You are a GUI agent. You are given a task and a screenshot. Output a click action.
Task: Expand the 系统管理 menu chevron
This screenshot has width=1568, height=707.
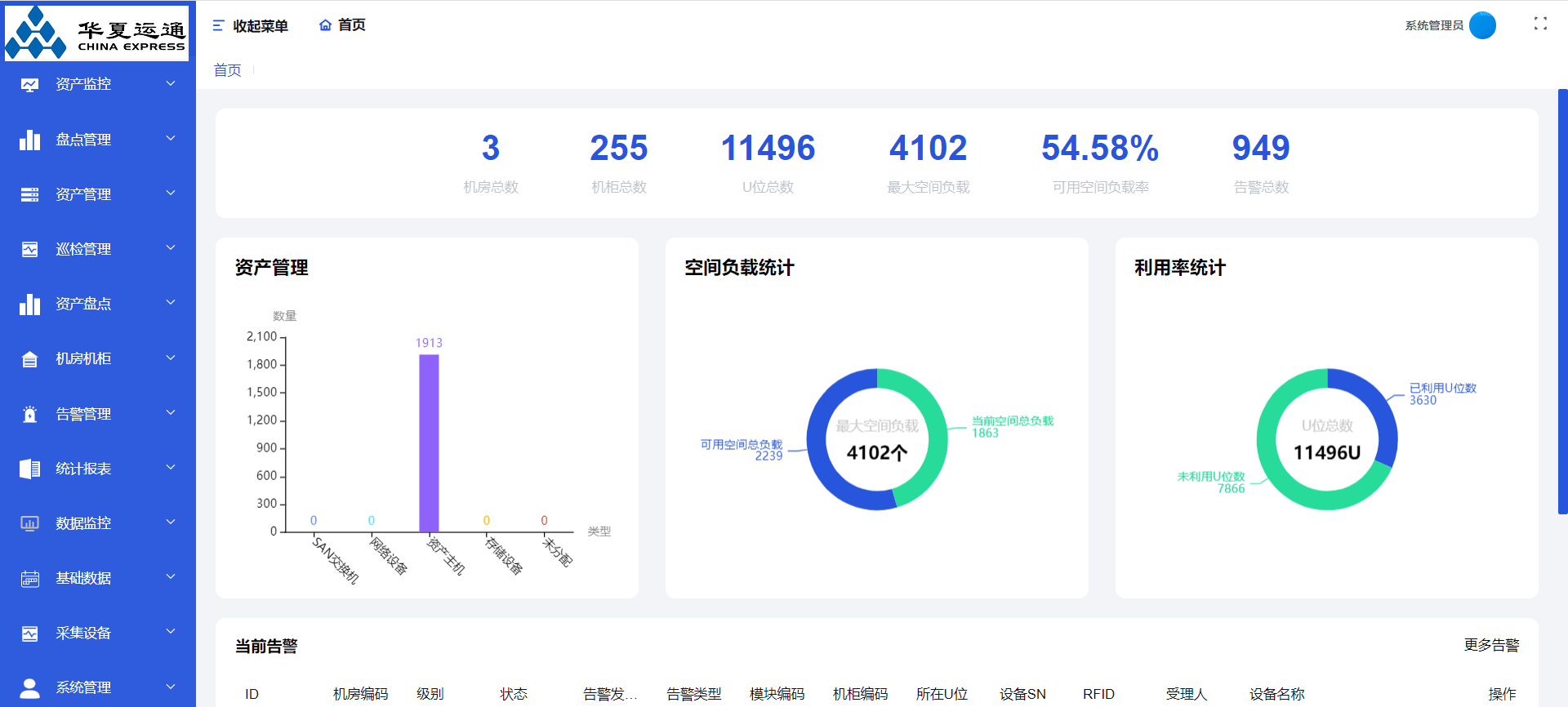[171, 687]
